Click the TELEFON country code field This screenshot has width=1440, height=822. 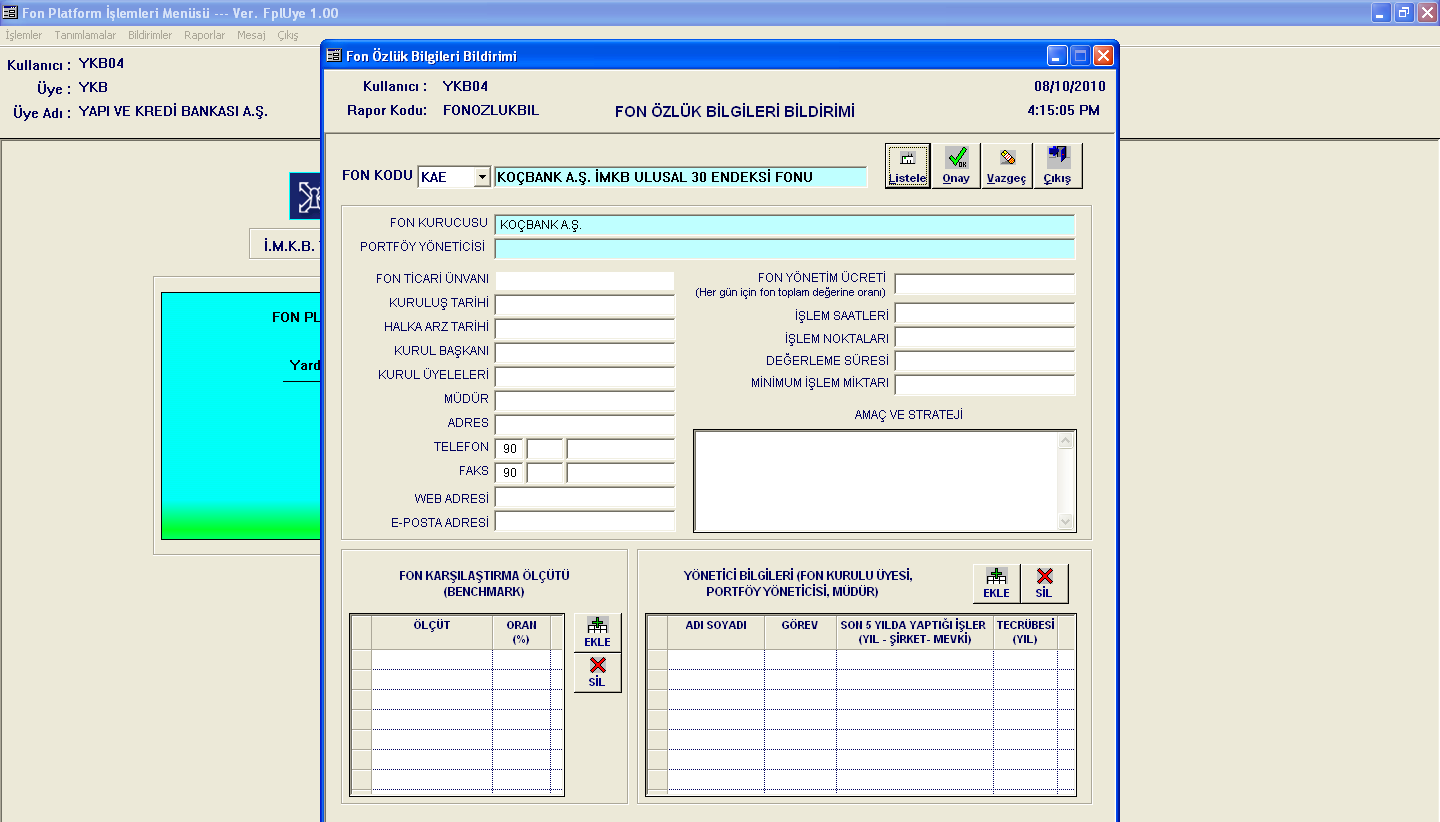click(x=509, y=449)
